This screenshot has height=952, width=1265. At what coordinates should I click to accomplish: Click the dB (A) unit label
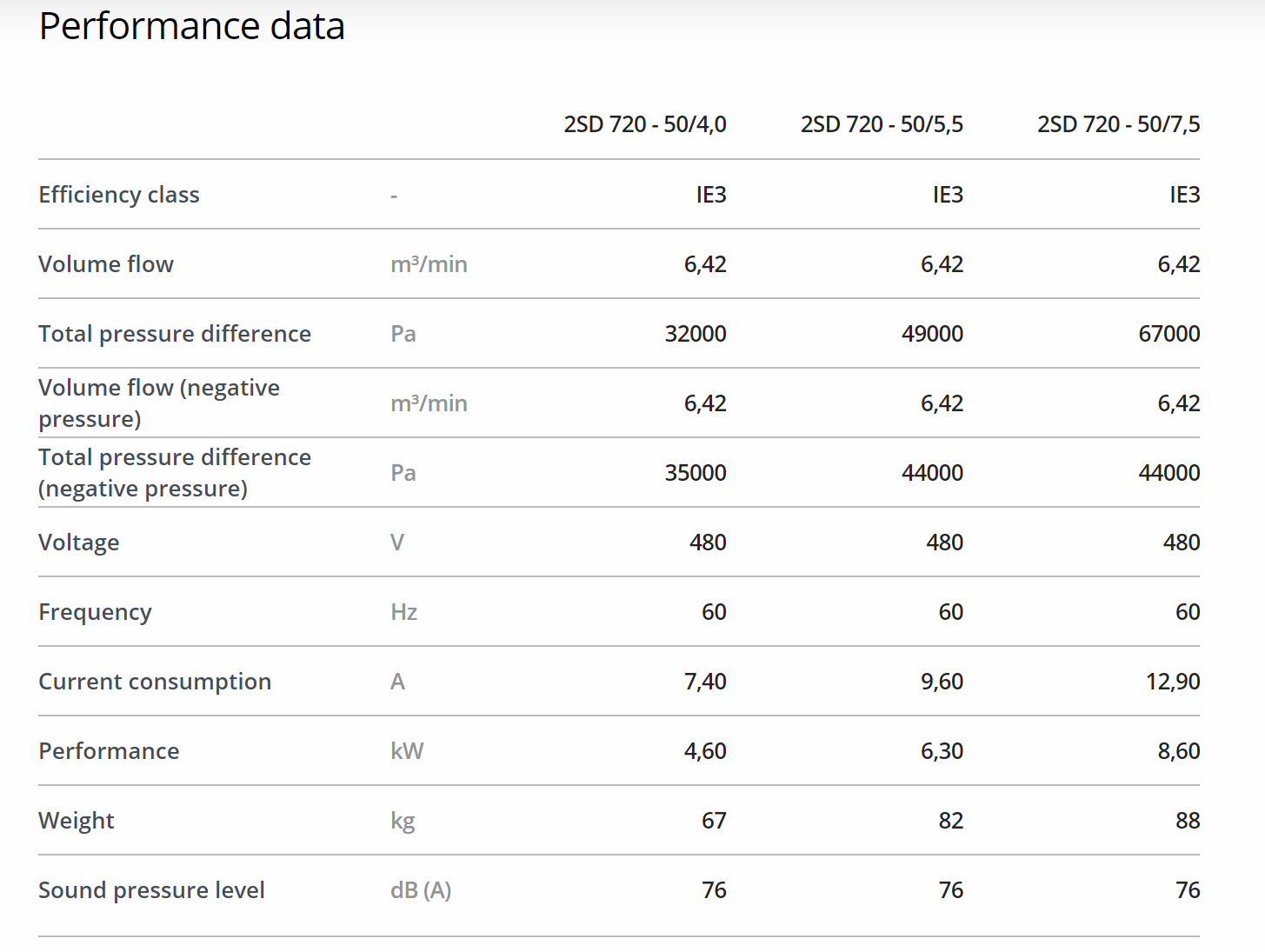(421, 890)
